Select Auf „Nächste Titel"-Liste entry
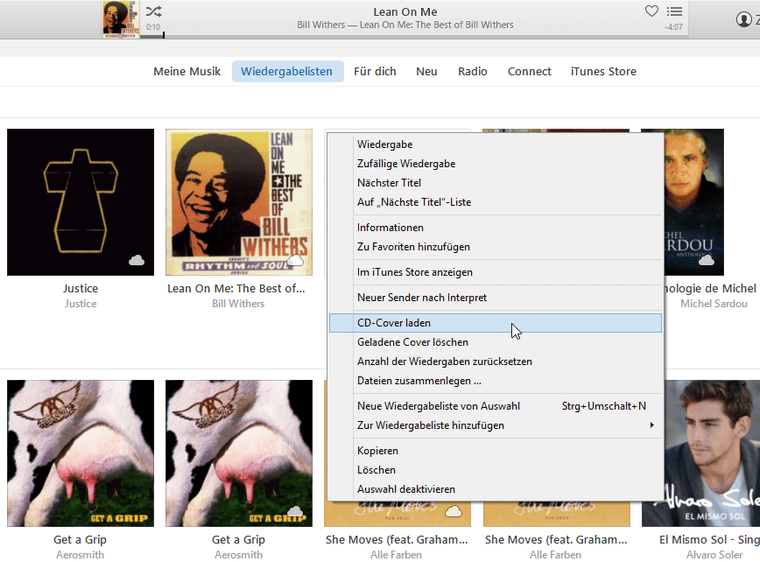 (x=495, y=202)
